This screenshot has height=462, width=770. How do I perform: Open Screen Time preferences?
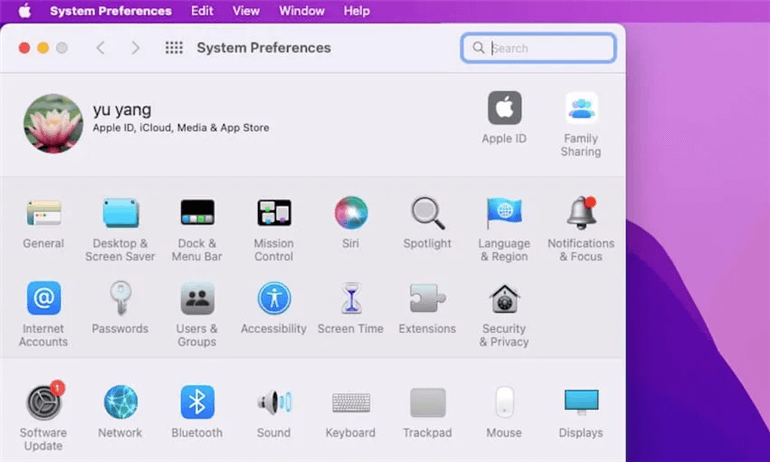[x=351, y=298]
